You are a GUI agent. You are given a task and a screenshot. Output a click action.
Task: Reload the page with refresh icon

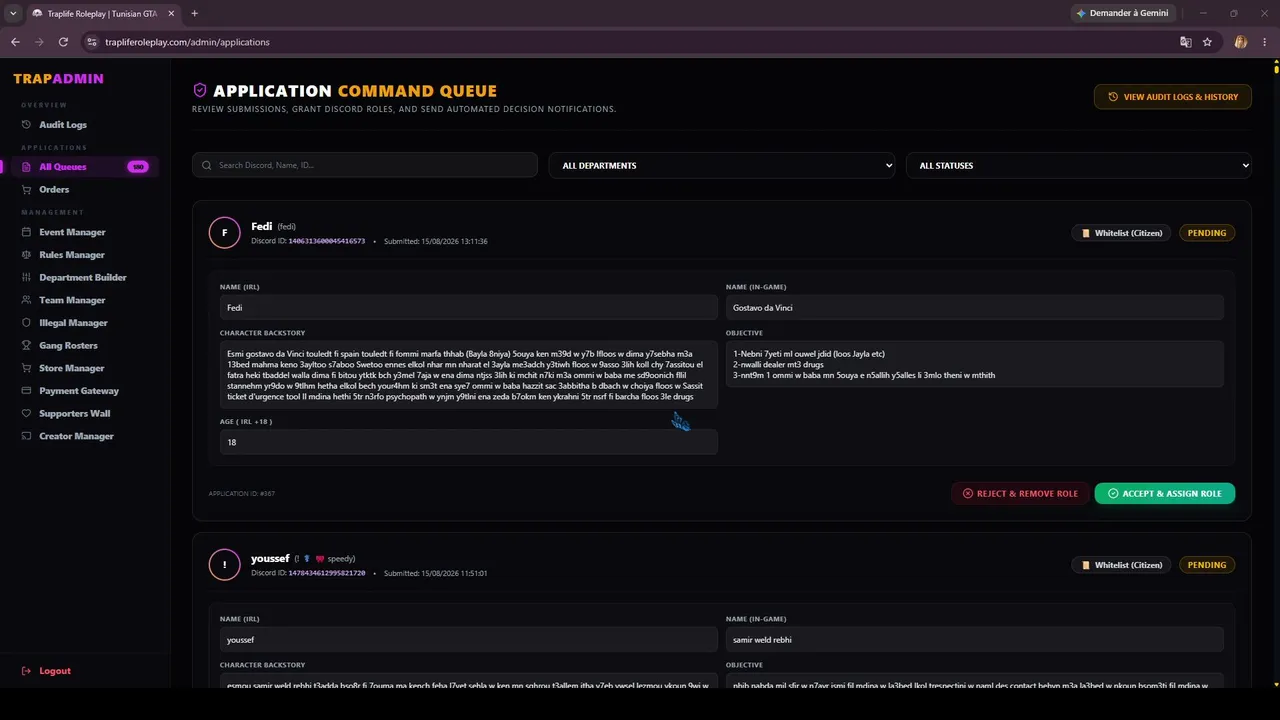pos(63,42)
